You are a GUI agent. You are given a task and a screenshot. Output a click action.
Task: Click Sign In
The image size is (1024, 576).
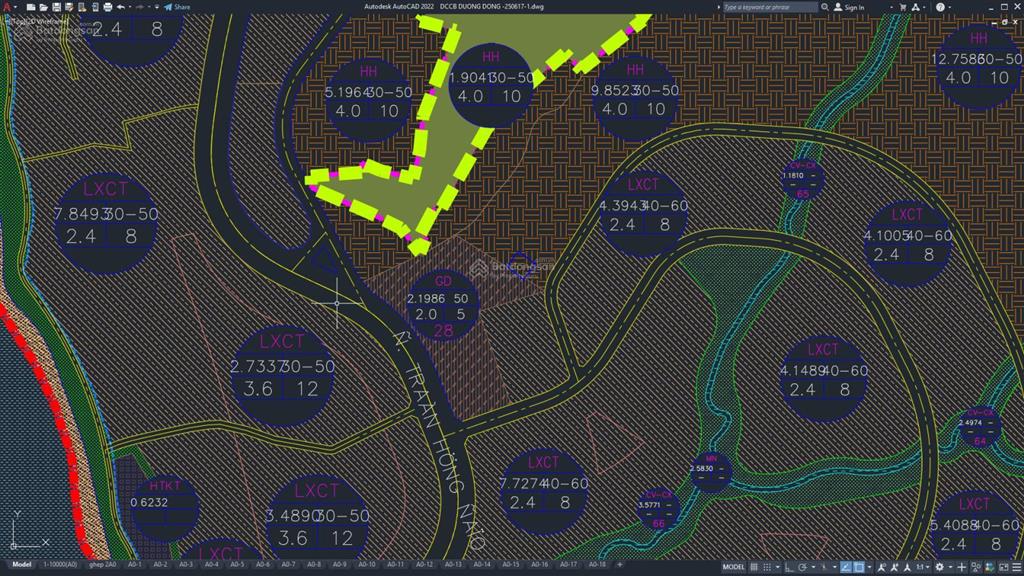[x=849, y=7]
